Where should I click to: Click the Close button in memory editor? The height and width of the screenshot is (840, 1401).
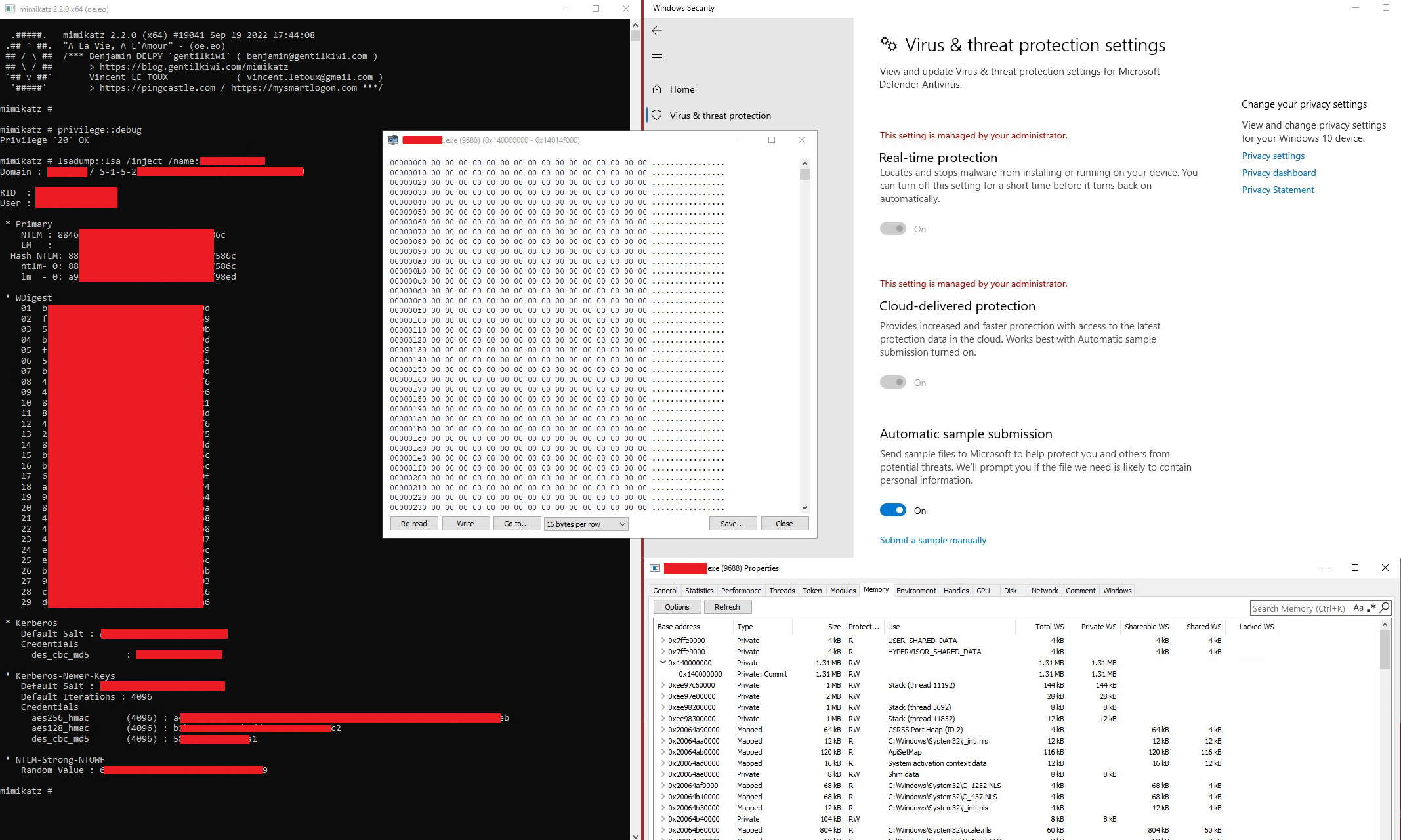click(x=784, y=524)
